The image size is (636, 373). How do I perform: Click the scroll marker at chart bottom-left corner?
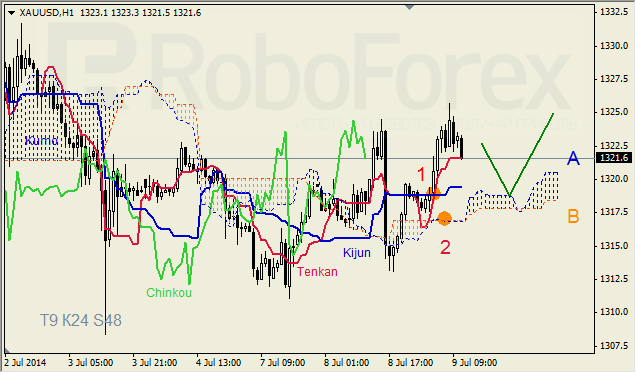(7, 350)
